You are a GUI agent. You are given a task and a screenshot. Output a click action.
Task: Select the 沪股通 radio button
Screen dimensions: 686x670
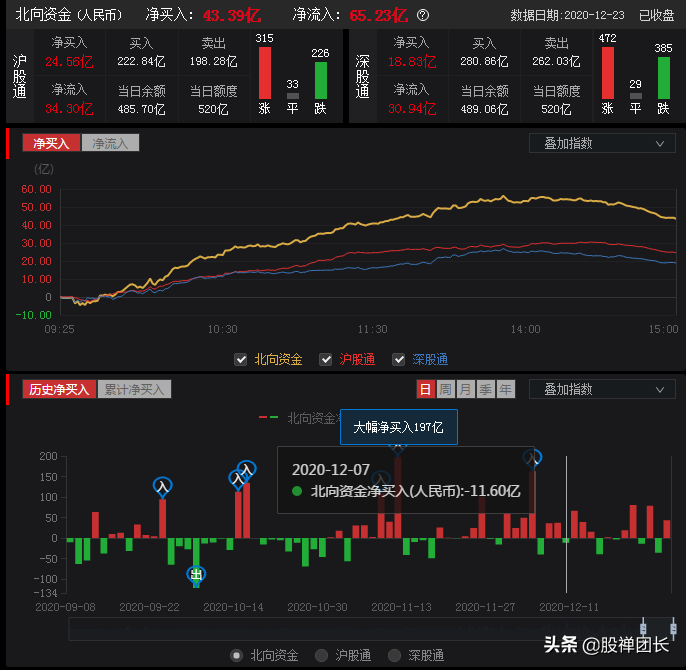pyautogui.click(x=322, y=655)
